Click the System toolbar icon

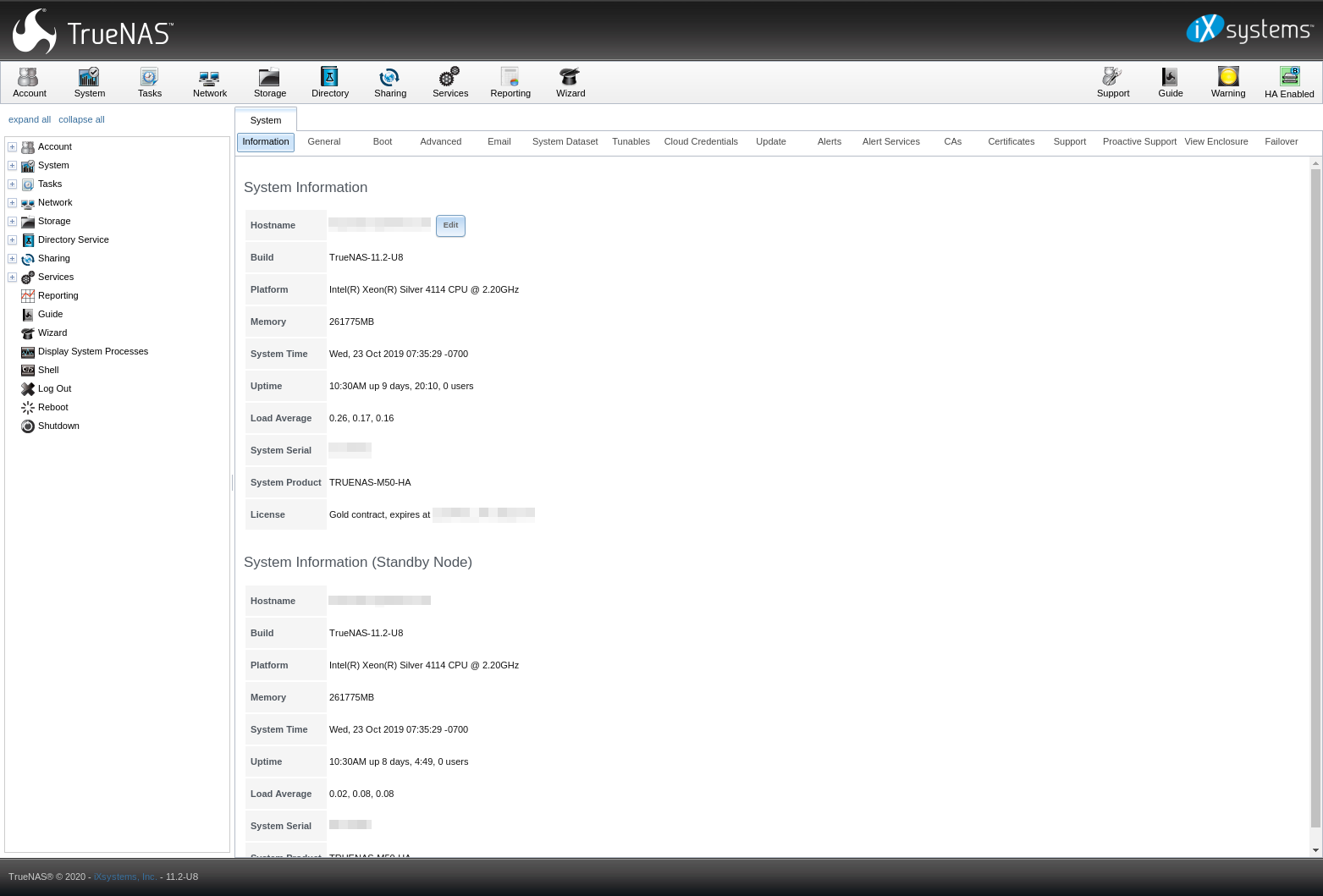[89, 83]
